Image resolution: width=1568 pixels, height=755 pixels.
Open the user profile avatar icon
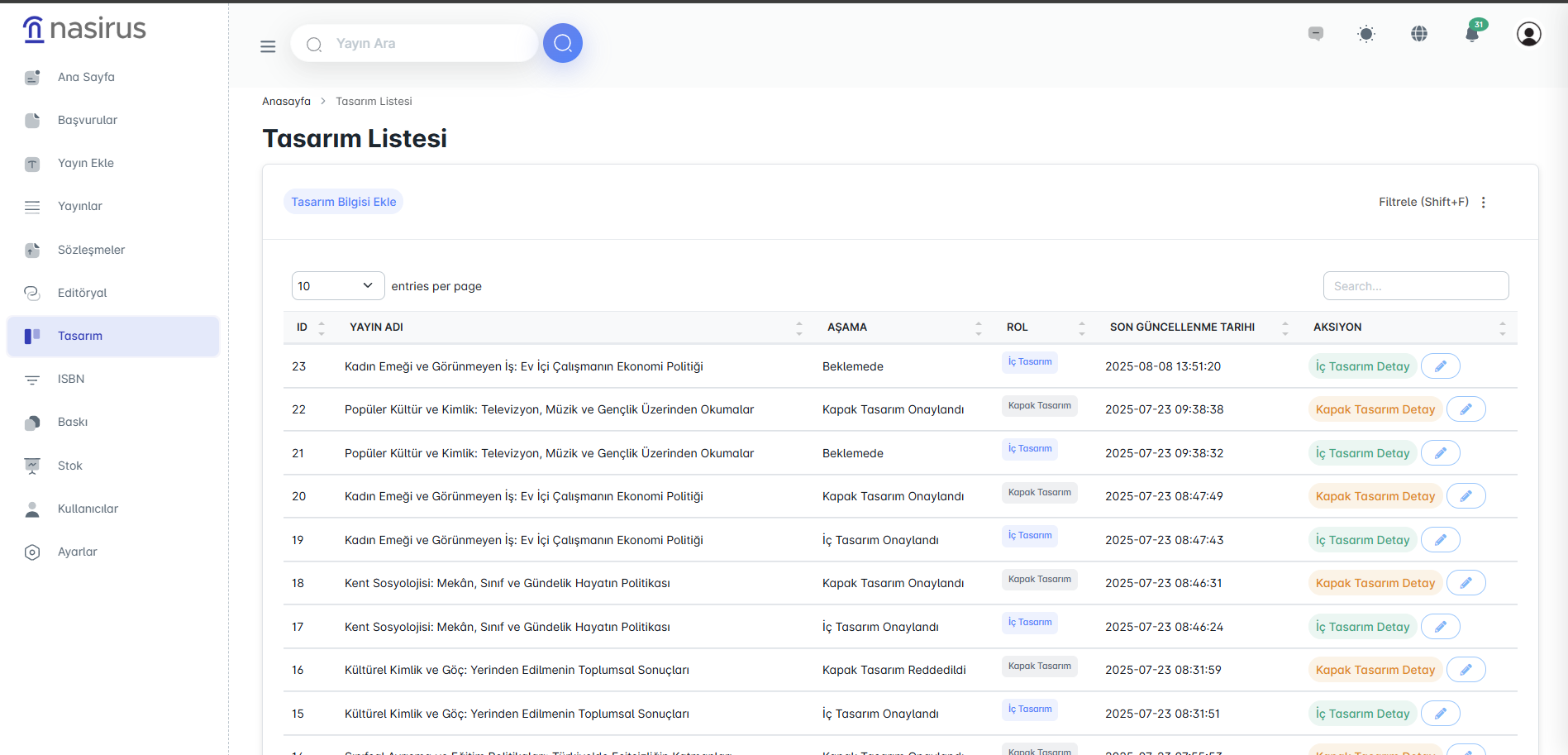pyautogui.click(x=1528, y=34)
